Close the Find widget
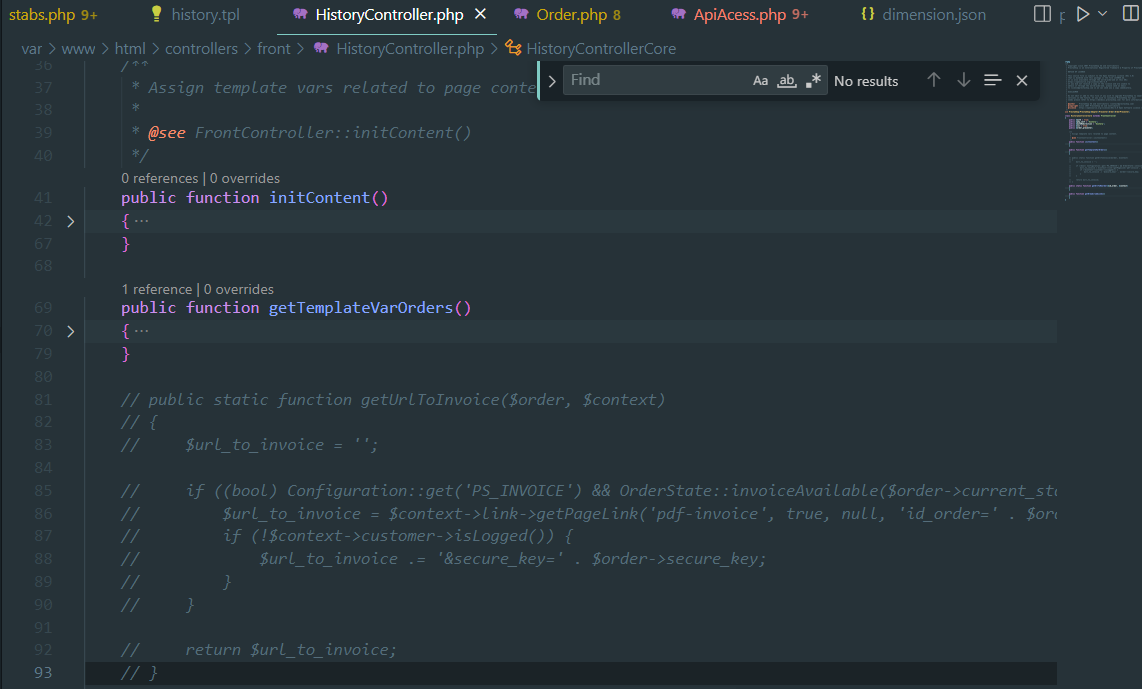Image resolution: width=1142 pixels, height=689 pixels. pyautogui.click(x=1021, y=80)
